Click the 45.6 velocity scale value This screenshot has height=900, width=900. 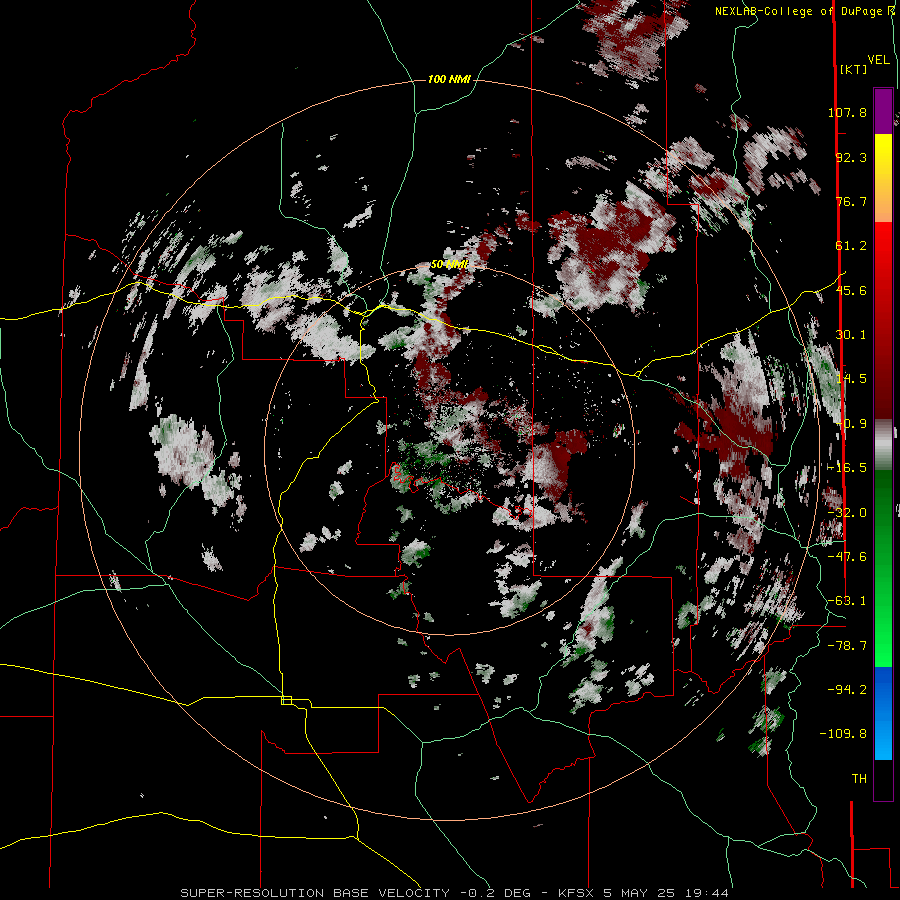[x=851, y=290]
